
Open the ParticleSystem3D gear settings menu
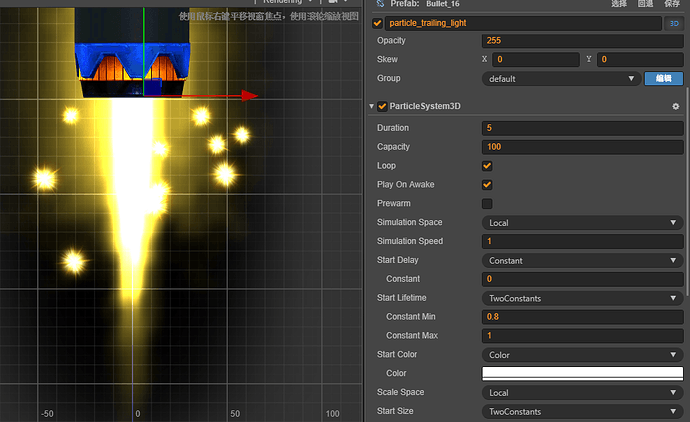[x=675, y=106]
